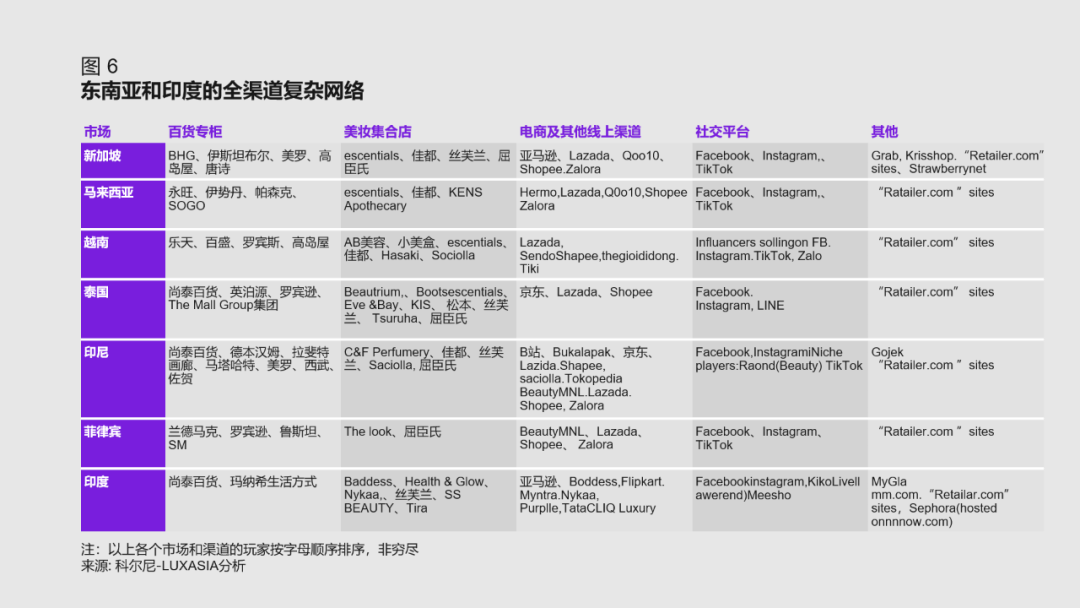1080x608 pixels.
Task: Select the 电商及其他线上渠道 column header
Action: coord(580,132)
